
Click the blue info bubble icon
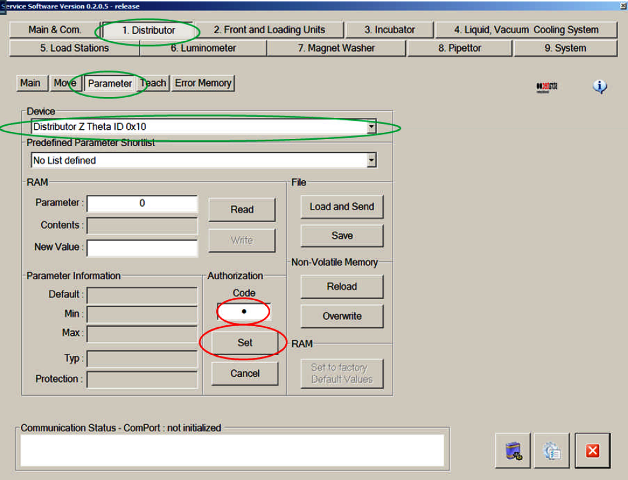click(600, 87)
